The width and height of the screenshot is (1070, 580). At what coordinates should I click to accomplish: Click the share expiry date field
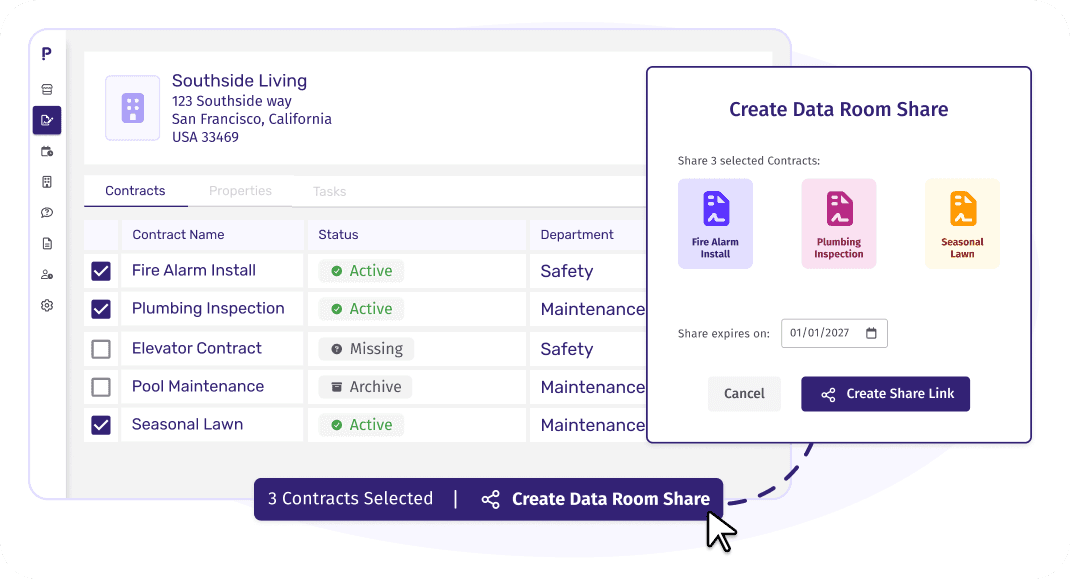click(x=834, y=333)
